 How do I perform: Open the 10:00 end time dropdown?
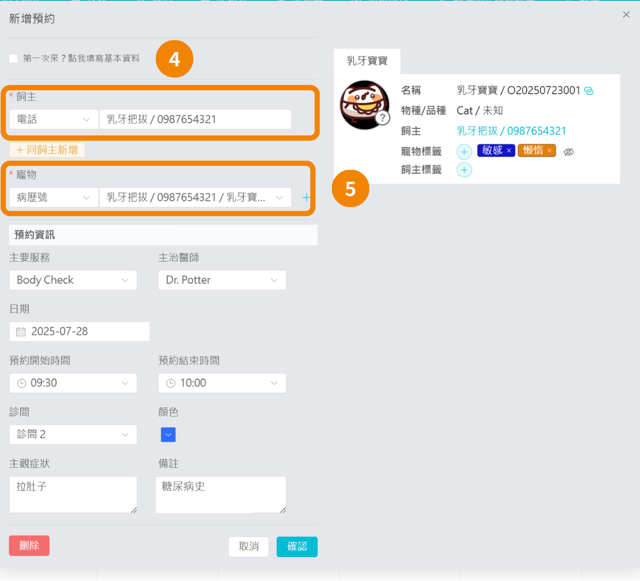(222, 383)
